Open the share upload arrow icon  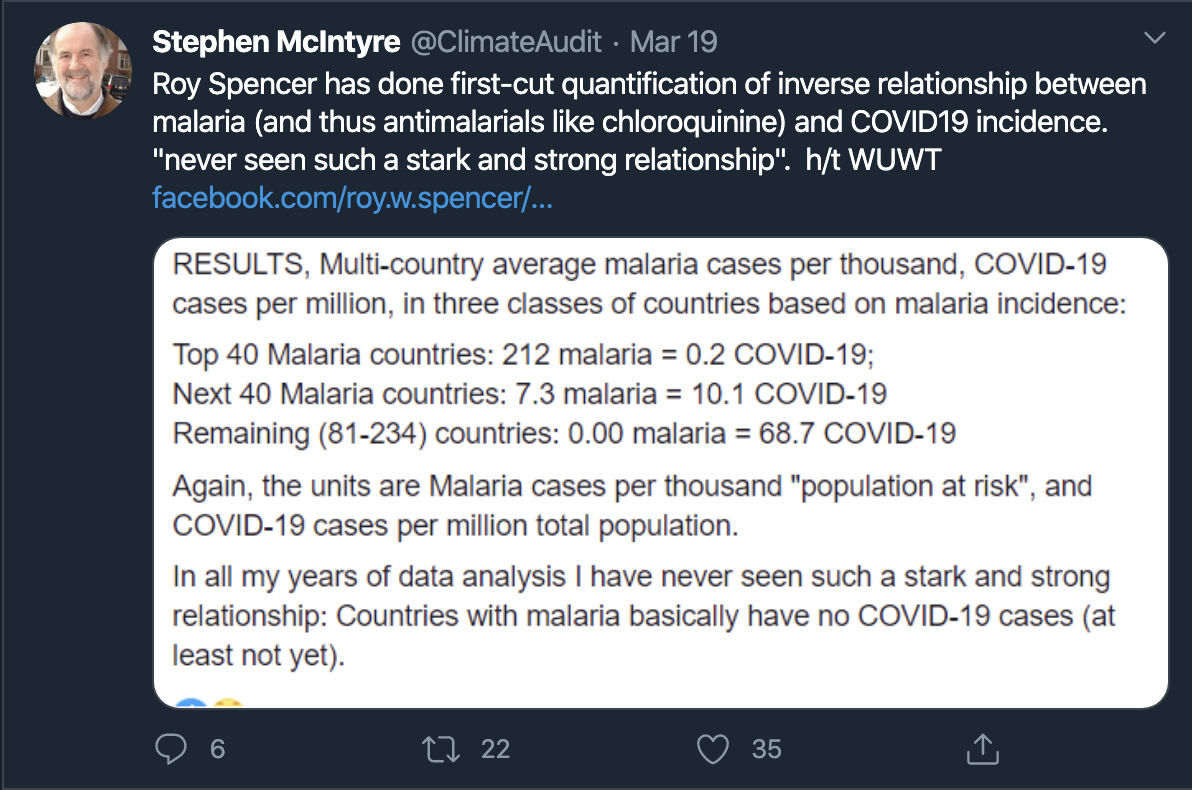pyautogui.click(x=982, y=748)
